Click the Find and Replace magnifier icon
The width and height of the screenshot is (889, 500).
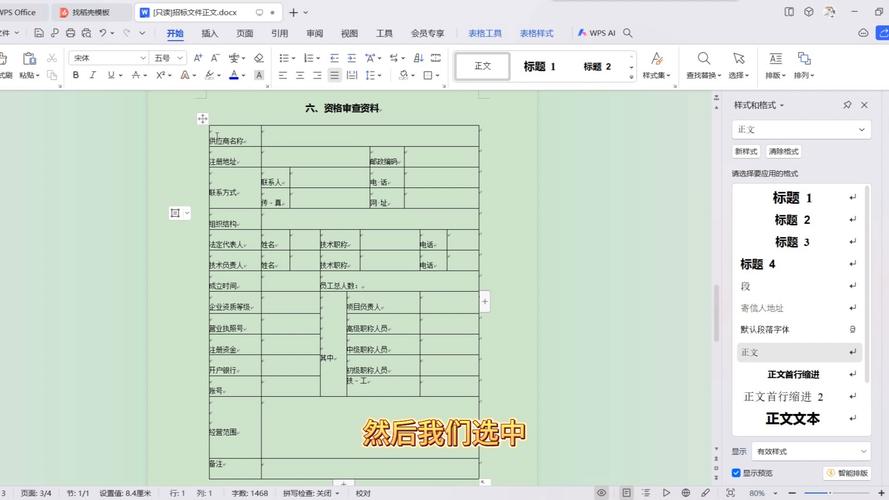tap(704, 58)
